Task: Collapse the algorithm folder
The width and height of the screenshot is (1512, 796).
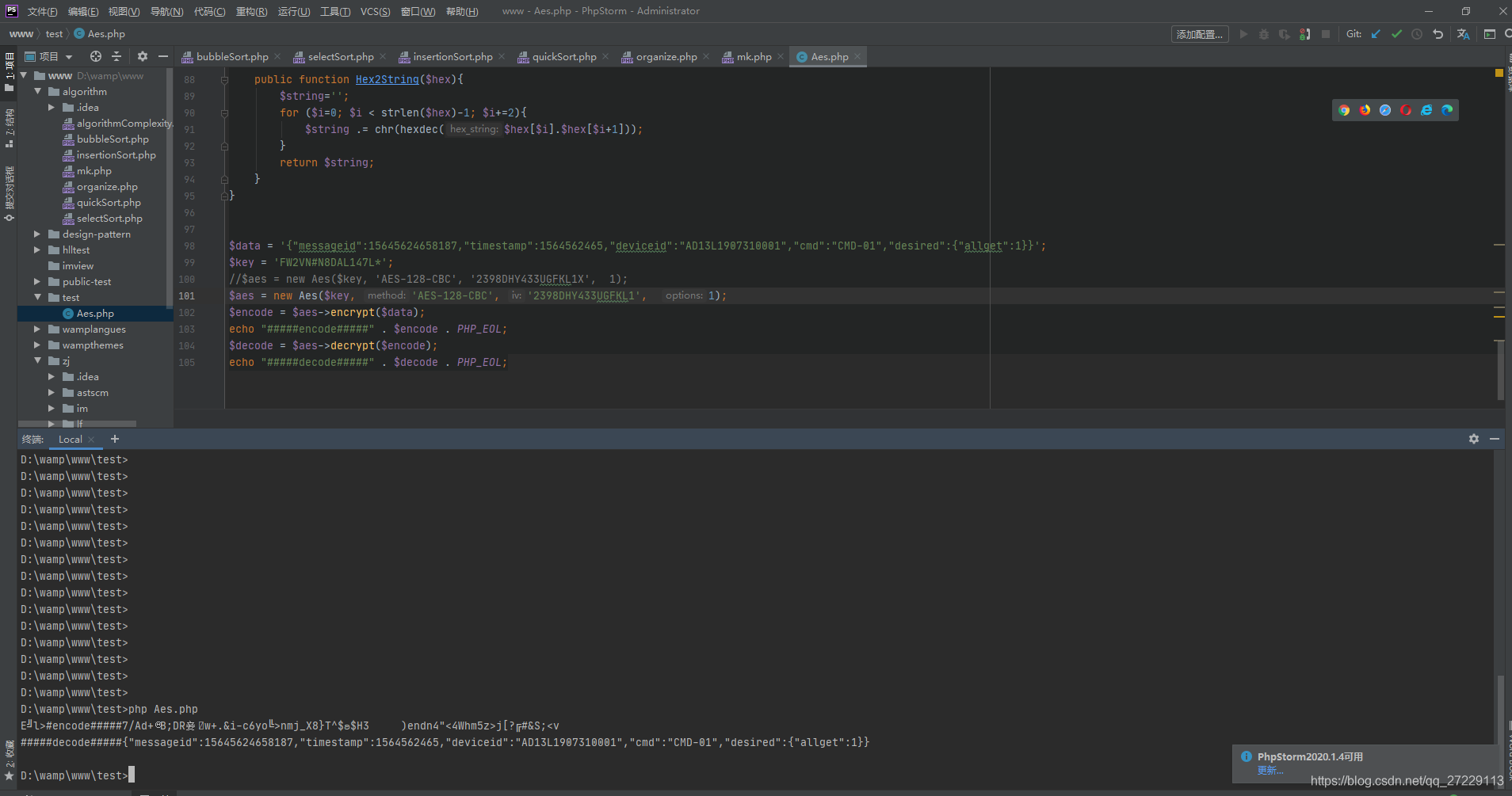Action: coord(37,91)
